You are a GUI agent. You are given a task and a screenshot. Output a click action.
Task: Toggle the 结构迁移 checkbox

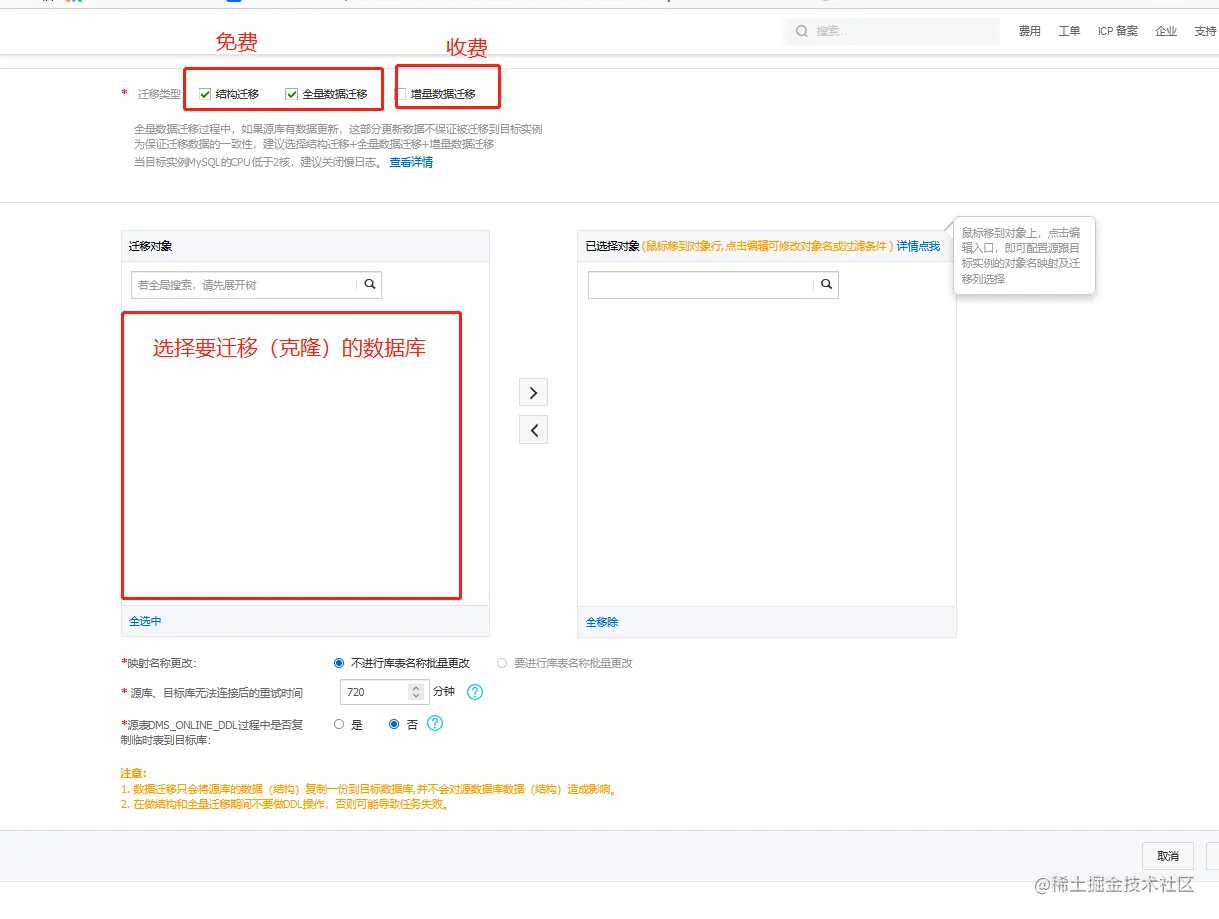click(205, 94)
